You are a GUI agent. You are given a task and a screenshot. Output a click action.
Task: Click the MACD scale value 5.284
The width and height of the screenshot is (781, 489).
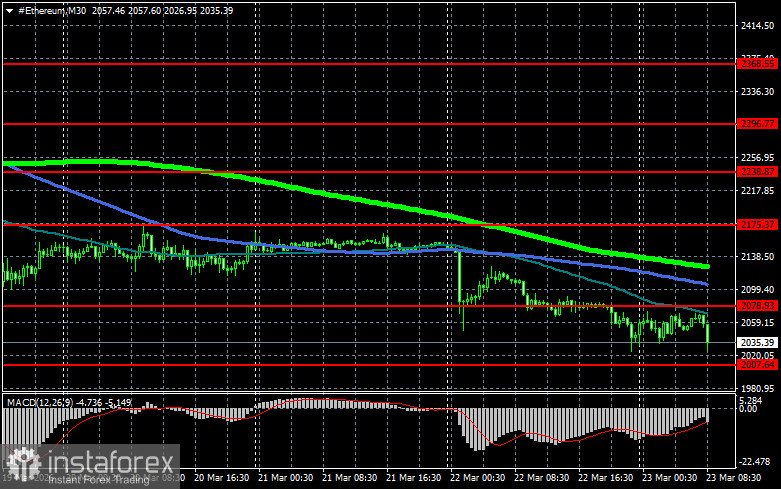751,401
